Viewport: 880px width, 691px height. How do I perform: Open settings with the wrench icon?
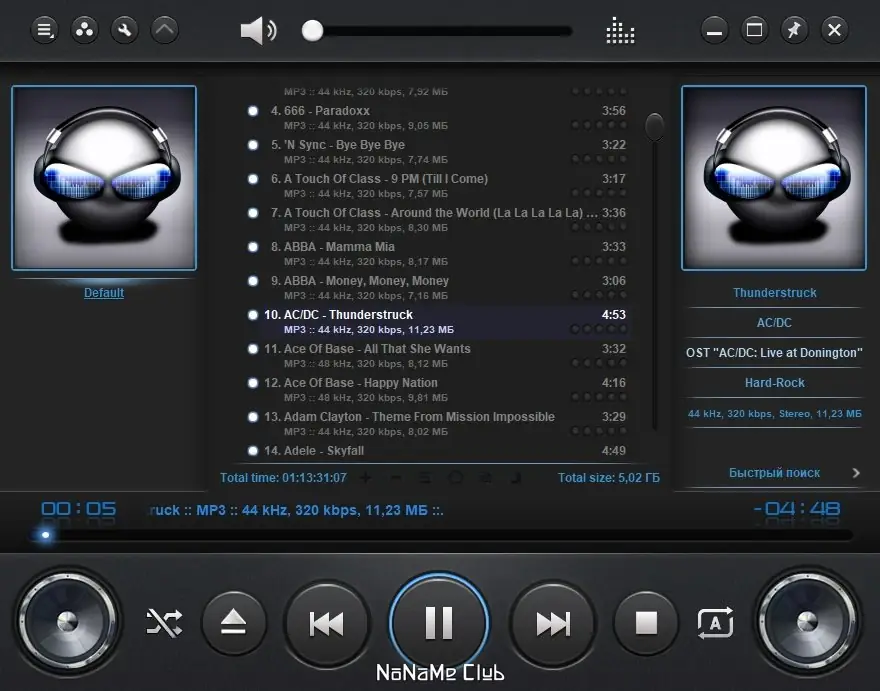pyautogui.click(x=125, y=30)
